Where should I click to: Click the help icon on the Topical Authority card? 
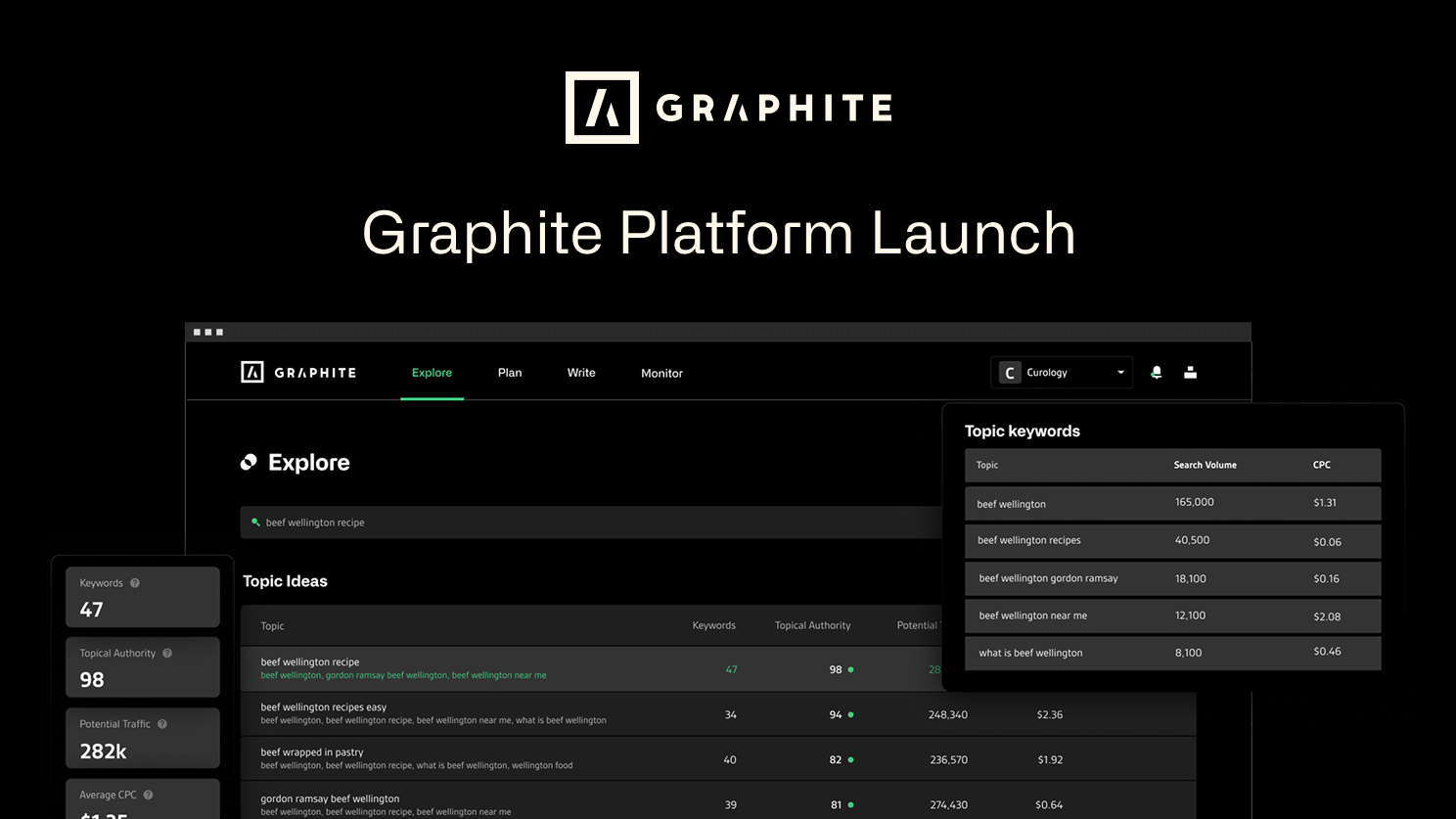tap(167, 653)
